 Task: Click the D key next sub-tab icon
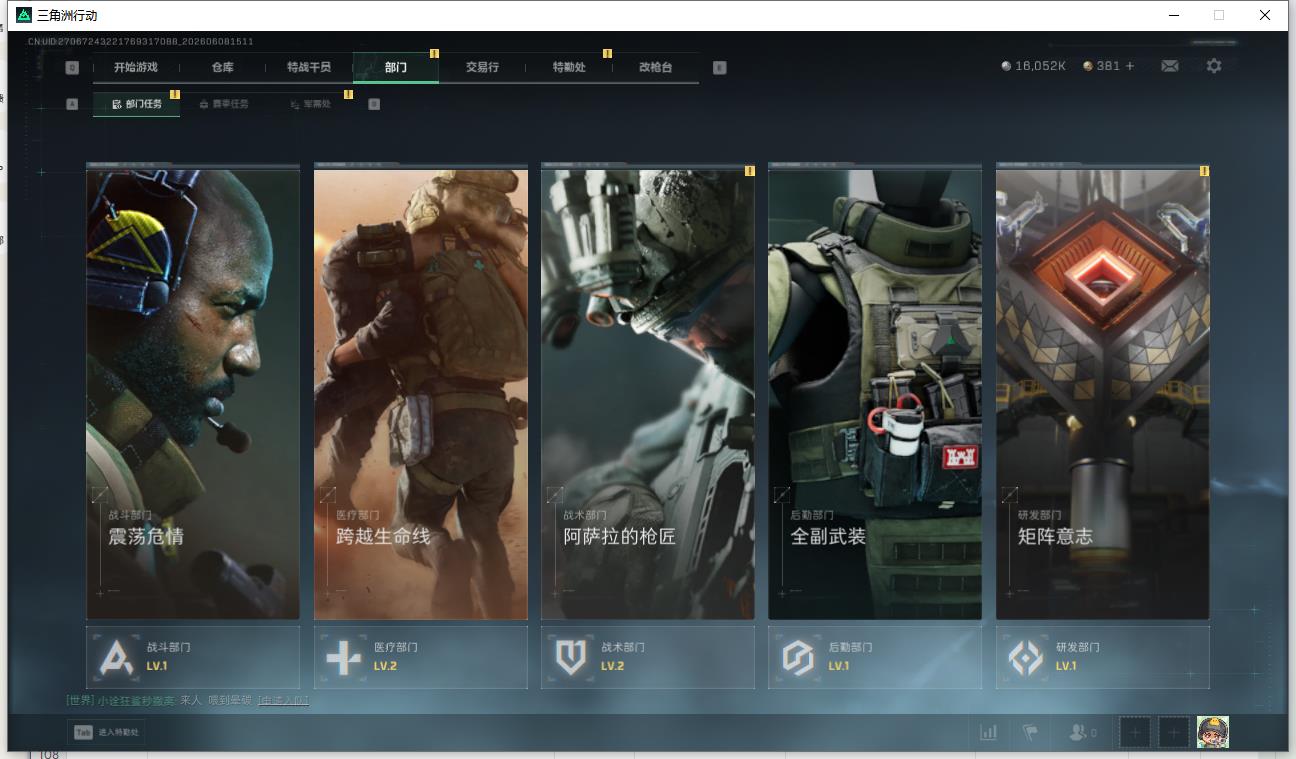(374, 104)
